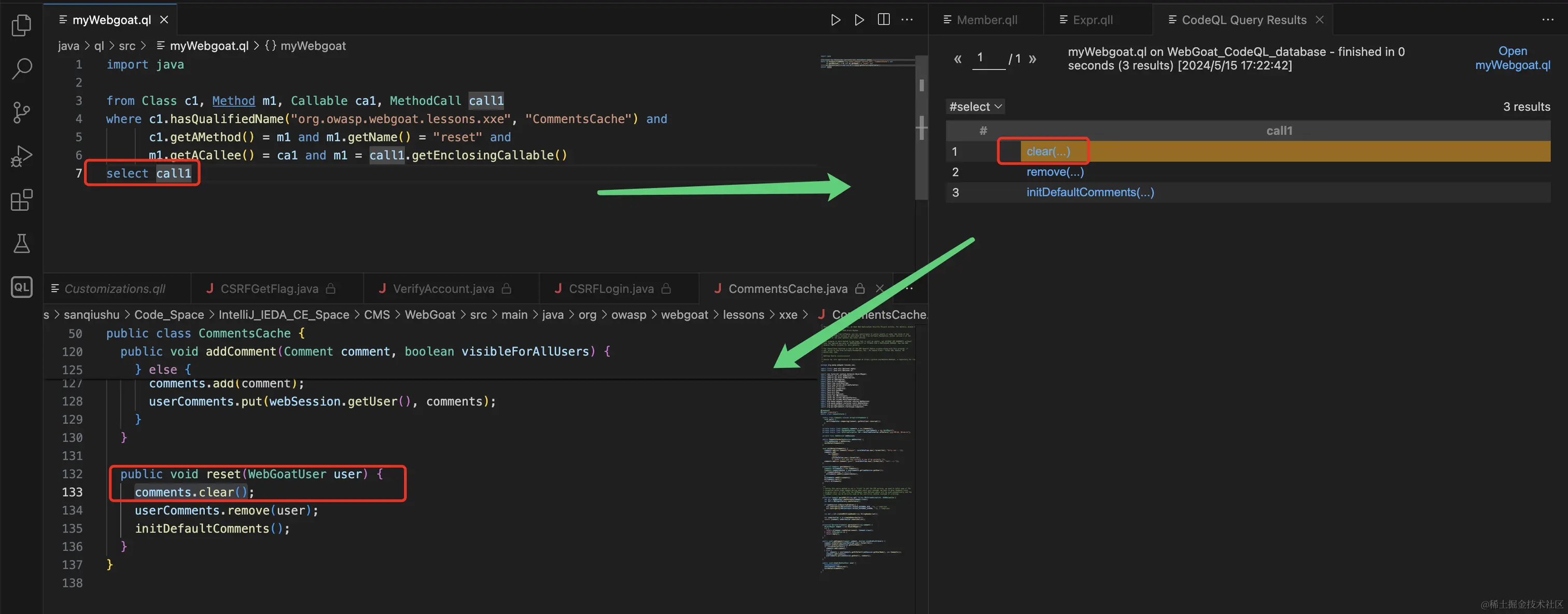Open myWebgoat.ql link in results
This screenshot has width=1568, height=614.
point(1513,58)
